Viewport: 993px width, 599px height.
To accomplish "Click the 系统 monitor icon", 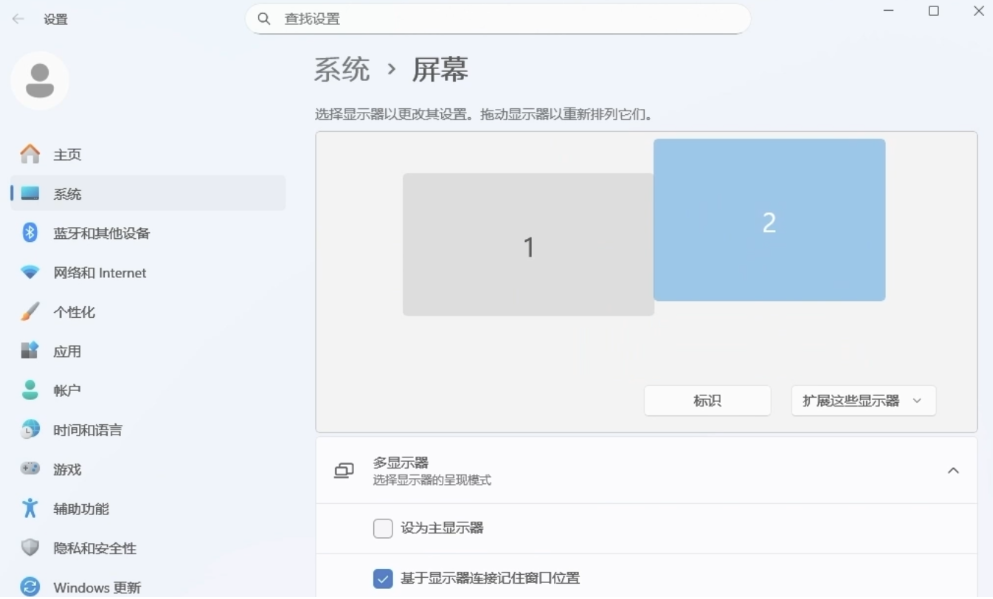I will coord(30,193).
